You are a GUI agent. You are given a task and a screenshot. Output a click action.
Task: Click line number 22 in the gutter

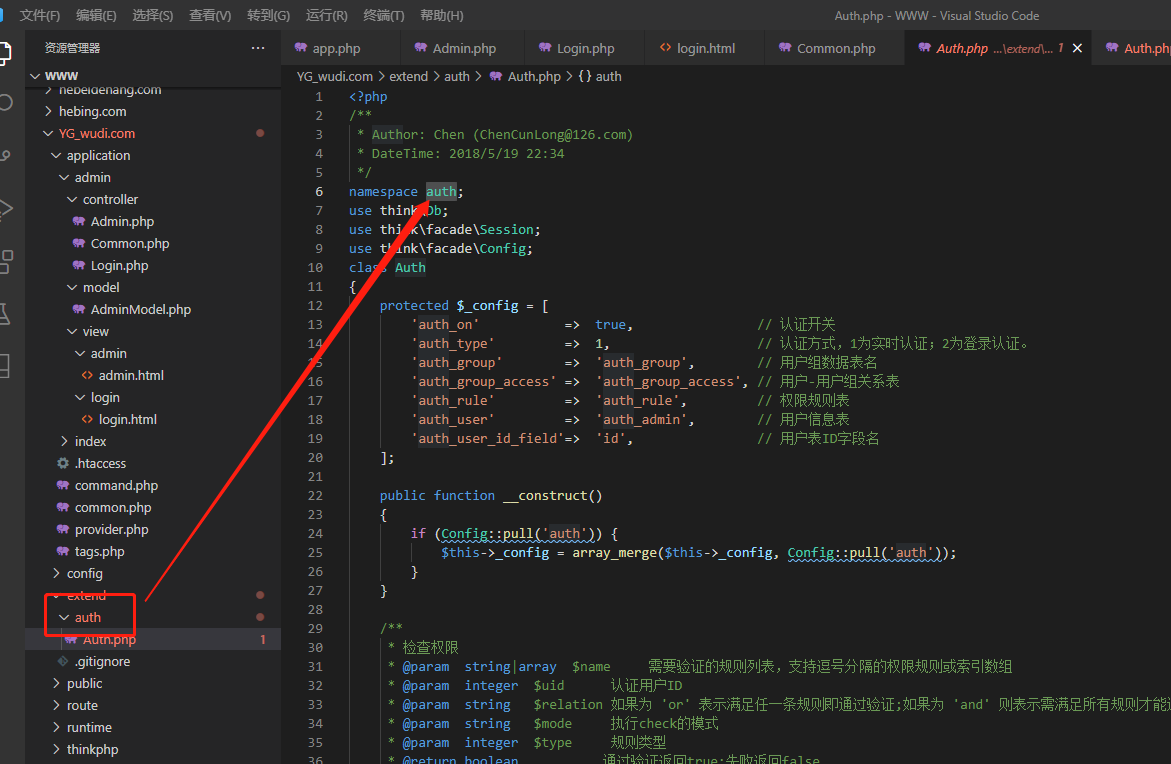315,495
